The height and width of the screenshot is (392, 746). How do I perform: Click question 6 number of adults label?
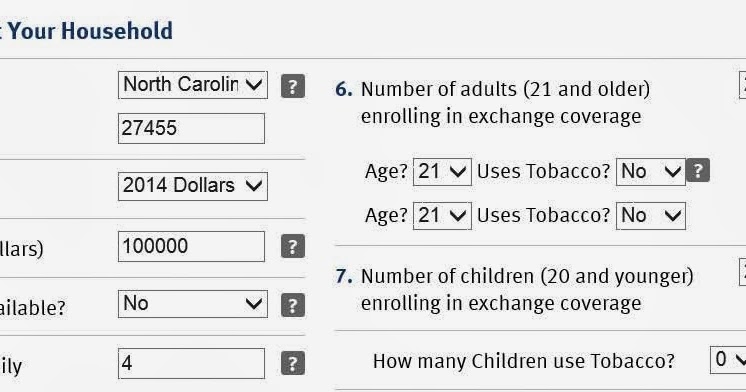(x=505, y=102)
